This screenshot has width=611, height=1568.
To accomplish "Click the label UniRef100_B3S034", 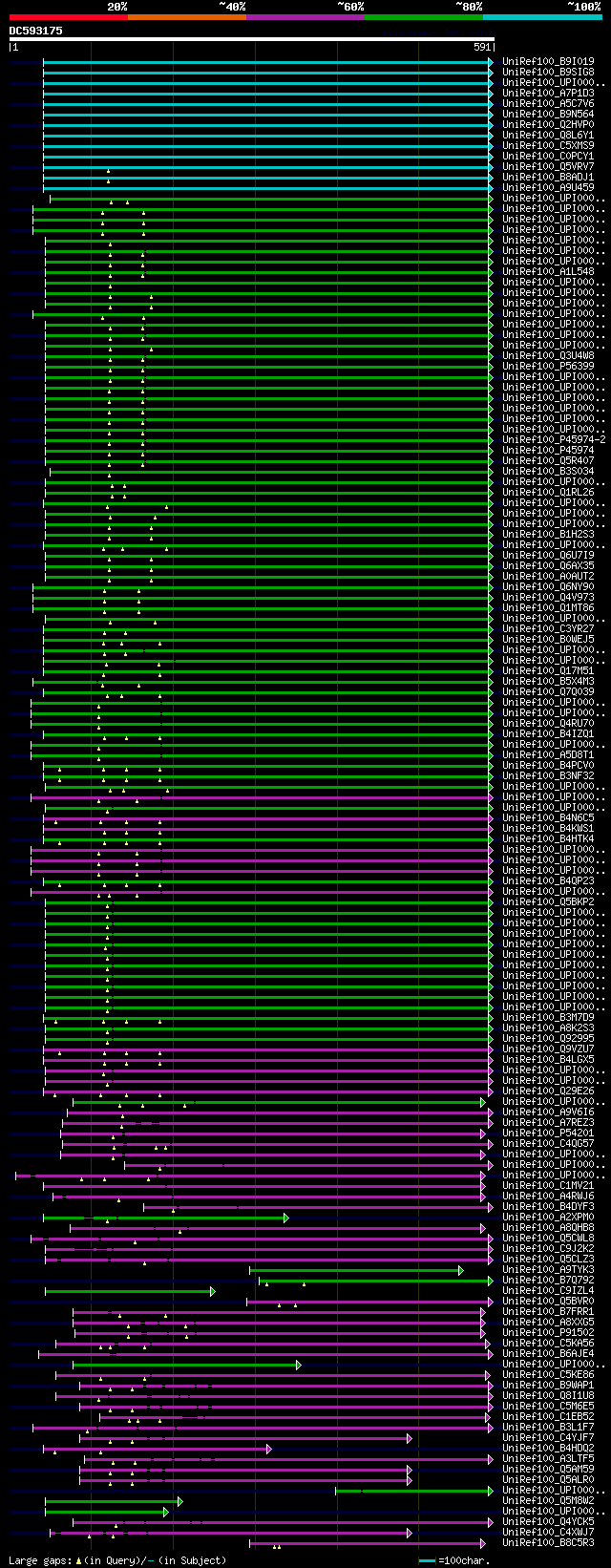I will pos(548,471).
